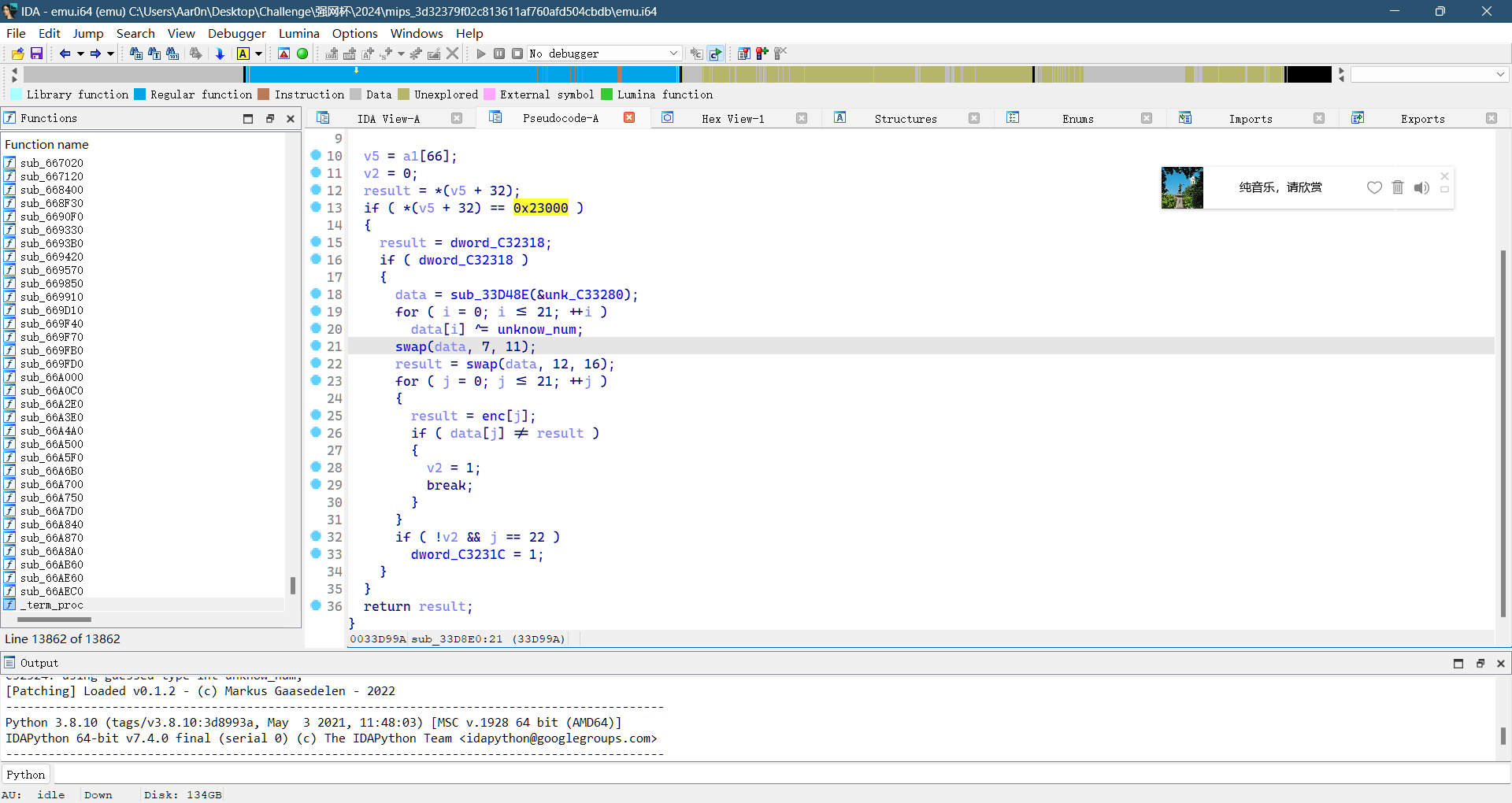The width and height of the screenshot is (1512, 803).
Task: Click the search-next binoculars arrow icon
Action: (x=196, y=54)
